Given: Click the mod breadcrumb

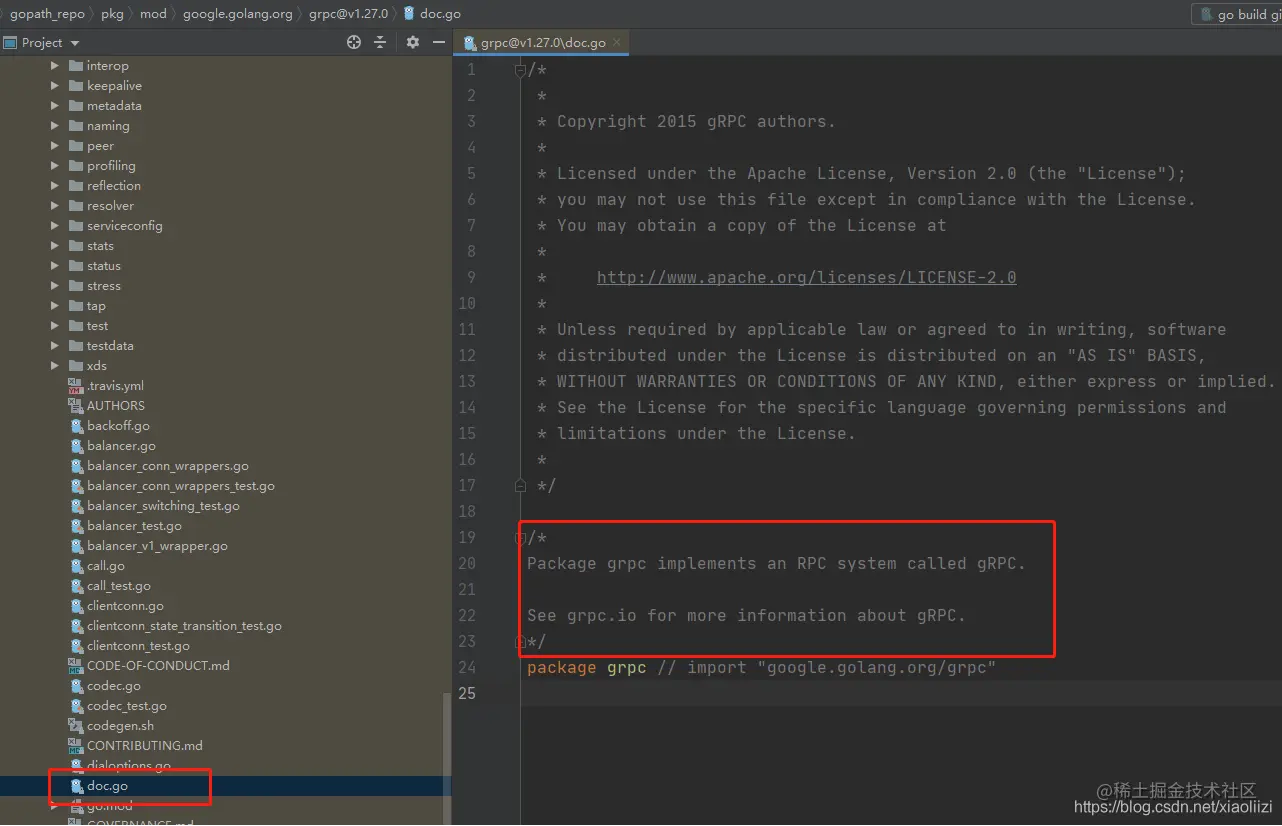Looking at the screenshot, I should [153, 14].
